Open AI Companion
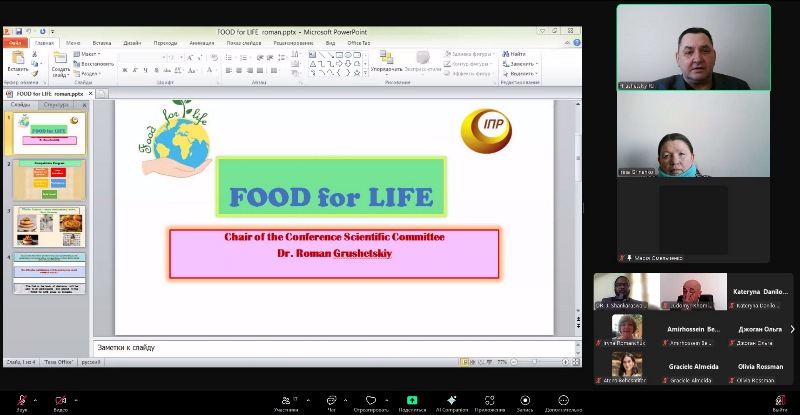The width and height of the screenshot is (800, 415). 451,399
